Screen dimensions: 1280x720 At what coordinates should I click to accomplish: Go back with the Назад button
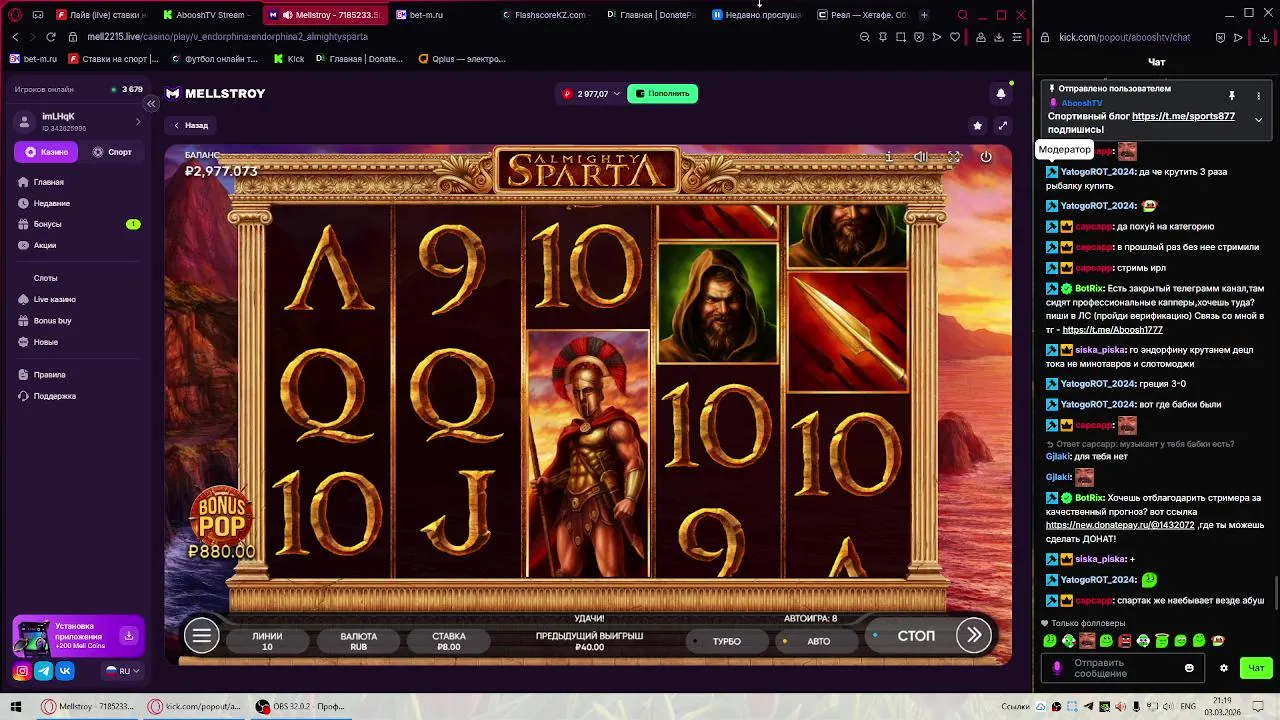(190, 125)
